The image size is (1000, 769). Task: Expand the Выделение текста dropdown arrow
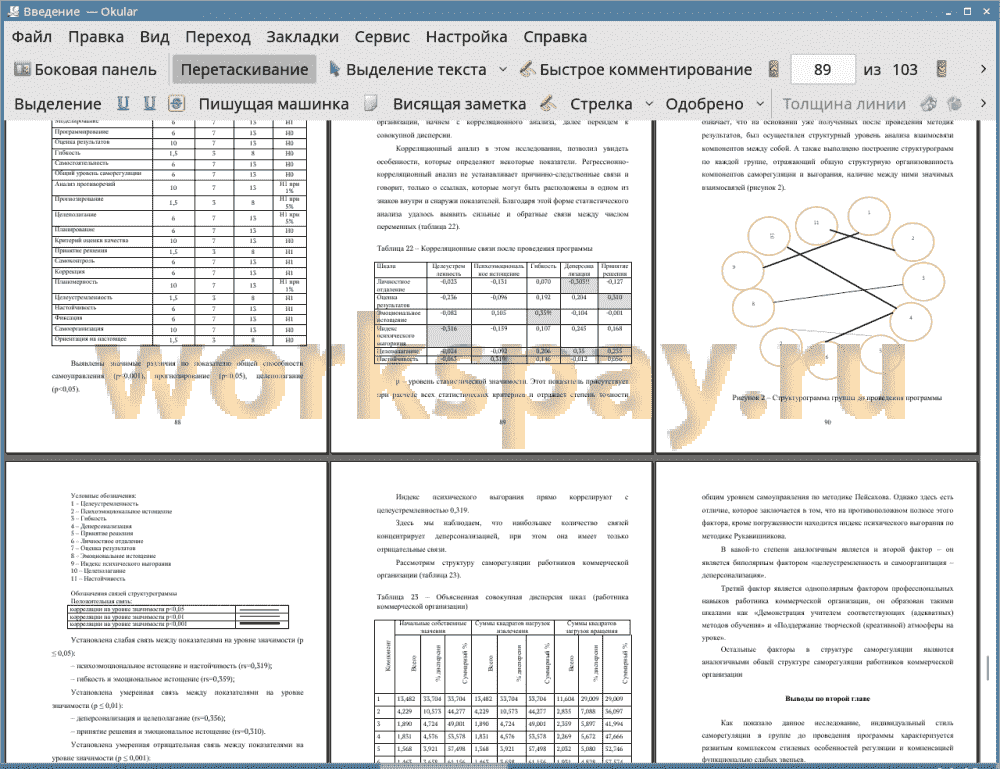(503, 70)
